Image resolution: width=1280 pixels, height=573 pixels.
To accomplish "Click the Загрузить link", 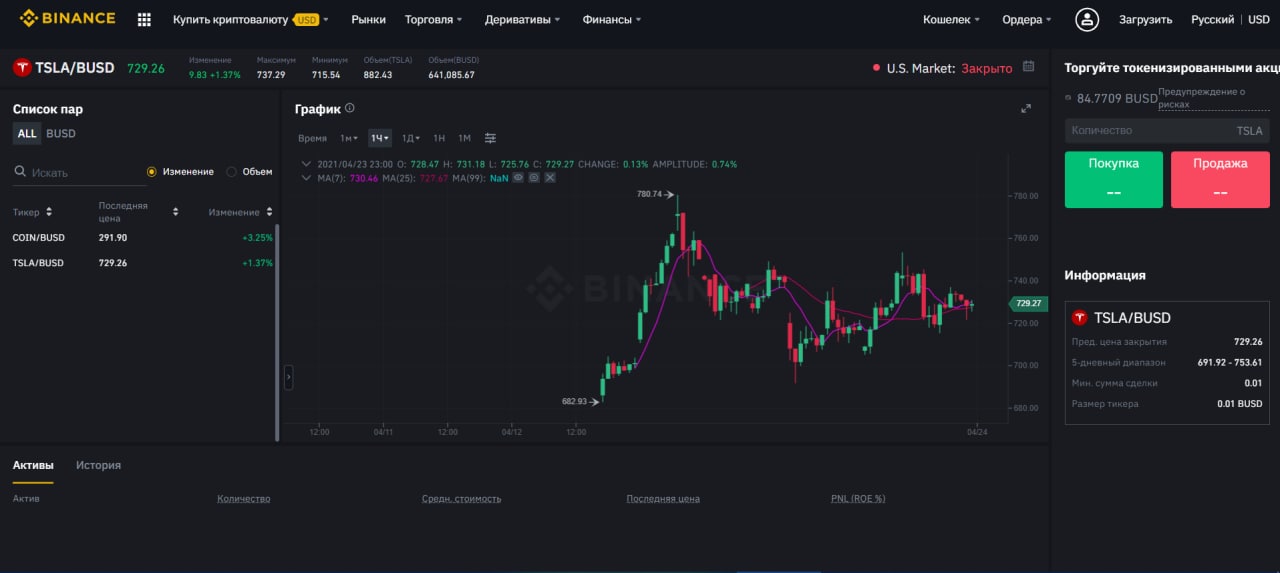I will [1145, 19].
